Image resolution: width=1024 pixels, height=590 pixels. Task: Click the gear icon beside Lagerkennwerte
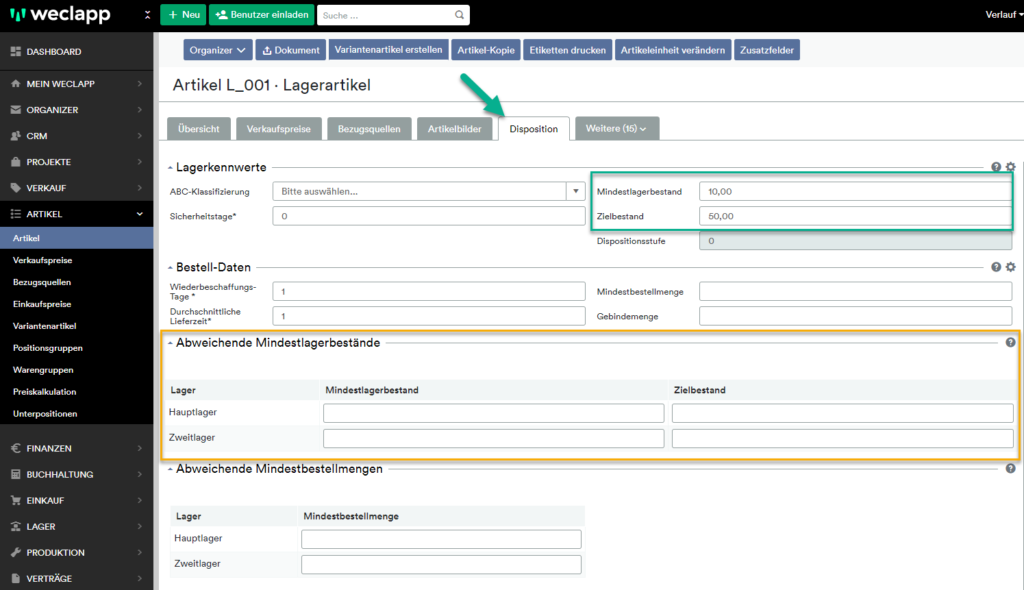[x=1010, y=168]
